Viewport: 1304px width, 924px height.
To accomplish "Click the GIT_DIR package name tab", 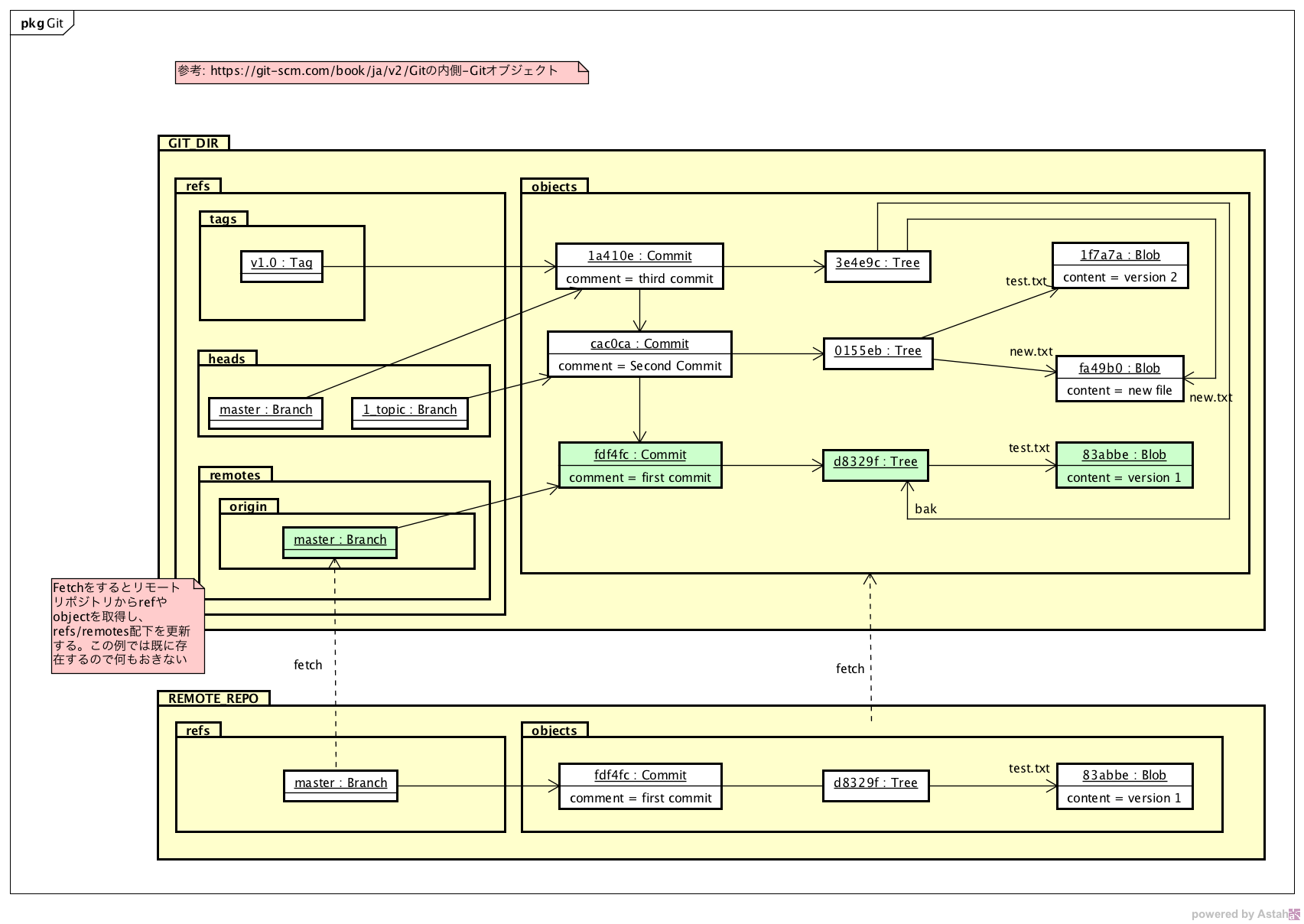I will 193,143.
